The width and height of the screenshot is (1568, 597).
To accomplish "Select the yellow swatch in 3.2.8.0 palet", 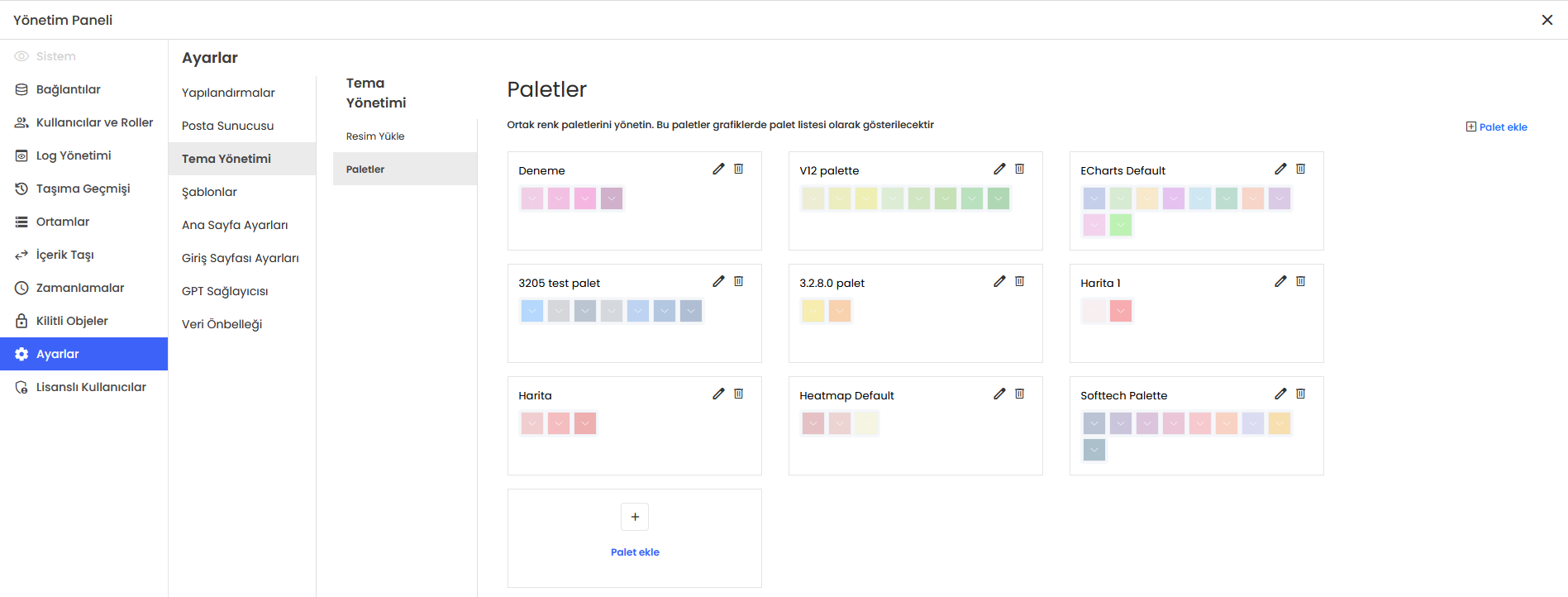I will pyautogui.click(x=813, y=311).
